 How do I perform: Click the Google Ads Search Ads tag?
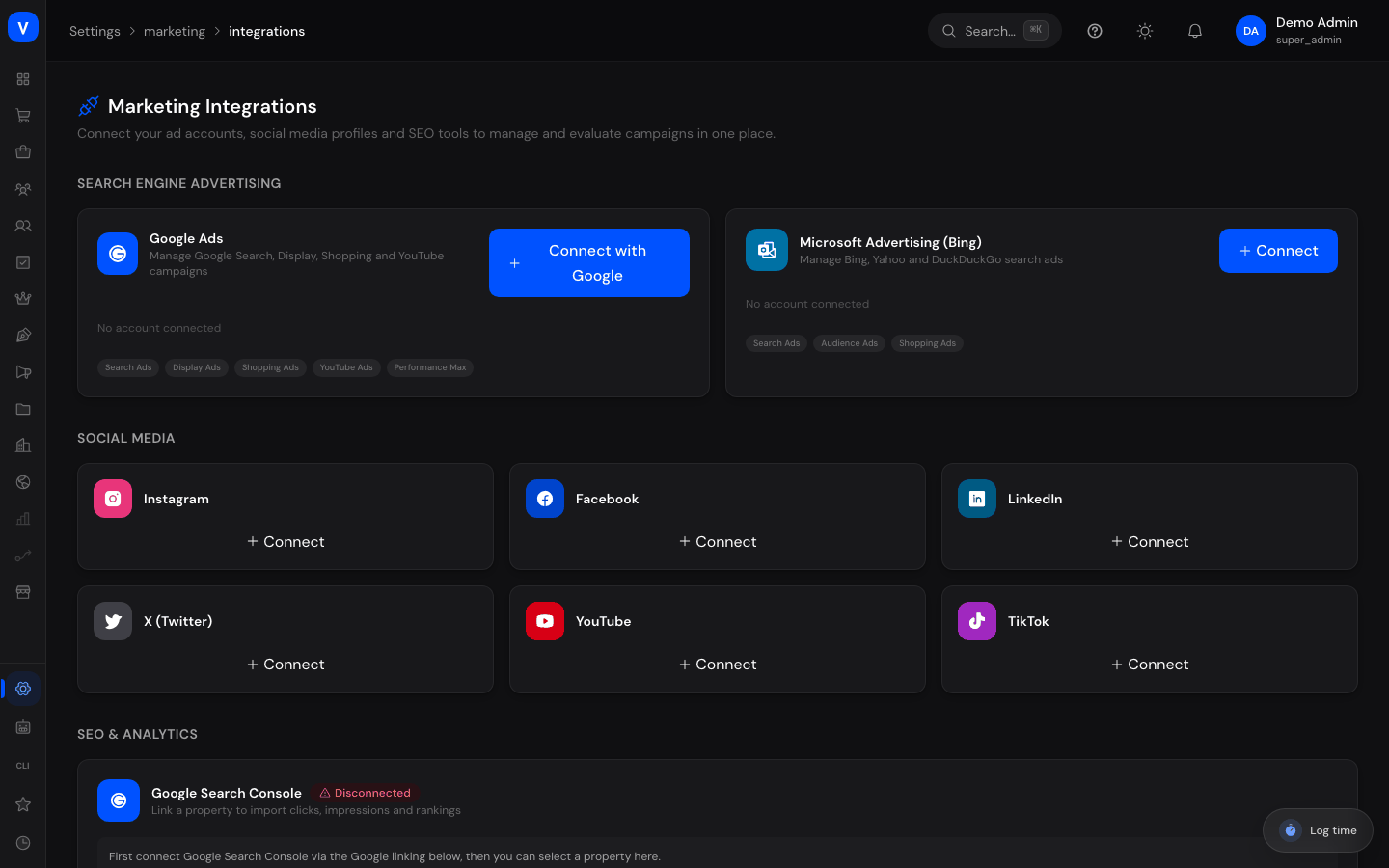(128, 367)
